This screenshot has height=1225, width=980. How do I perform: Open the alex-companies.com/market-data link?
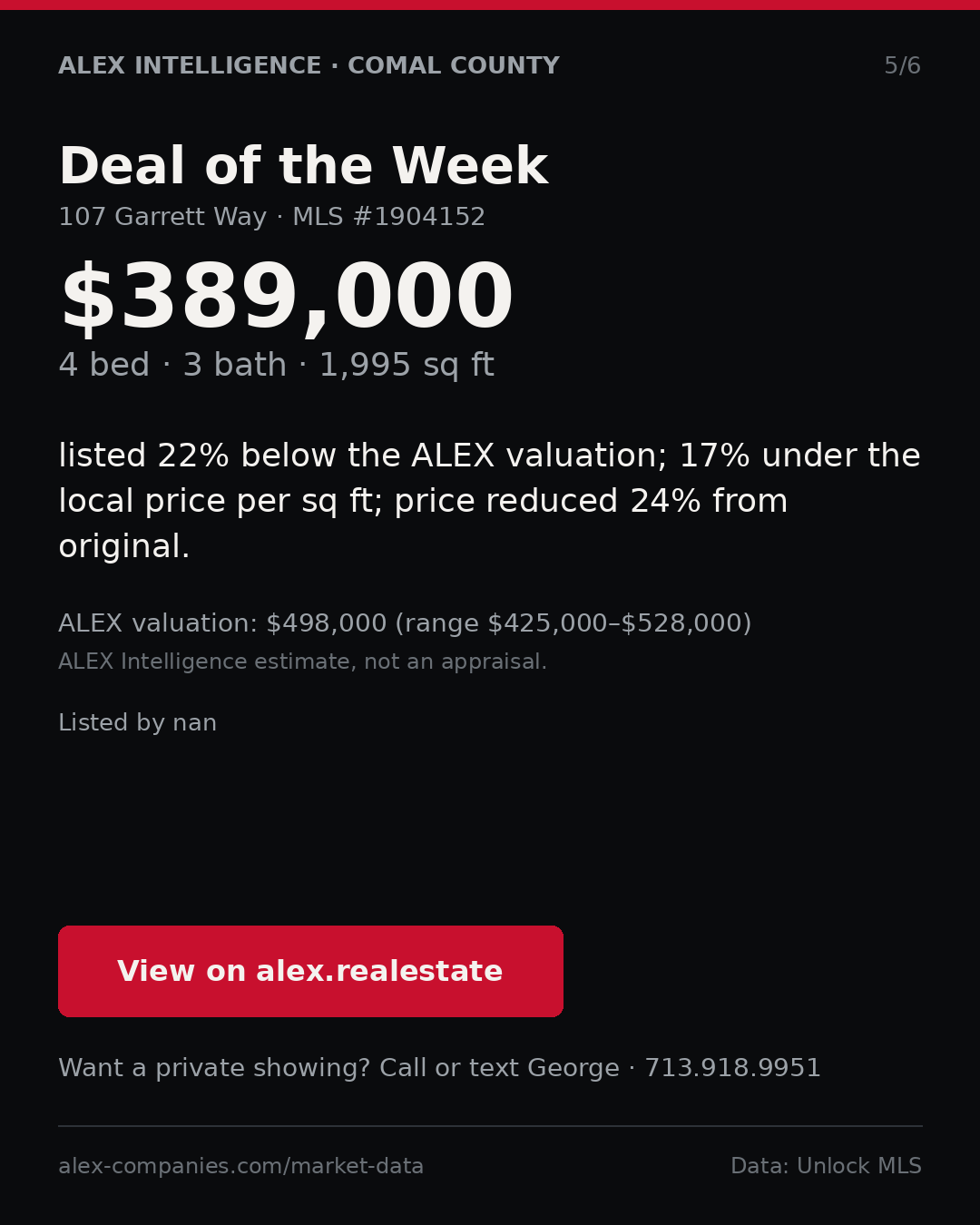tap(240, 1166)
